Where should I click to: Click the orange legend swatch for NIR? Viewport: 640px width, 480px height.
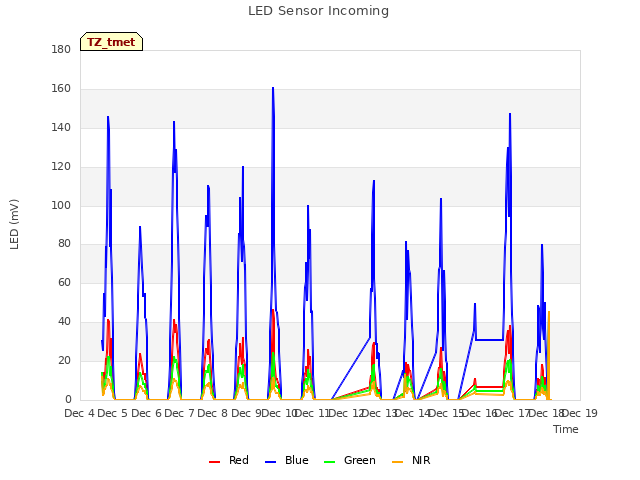click(398, 462)
